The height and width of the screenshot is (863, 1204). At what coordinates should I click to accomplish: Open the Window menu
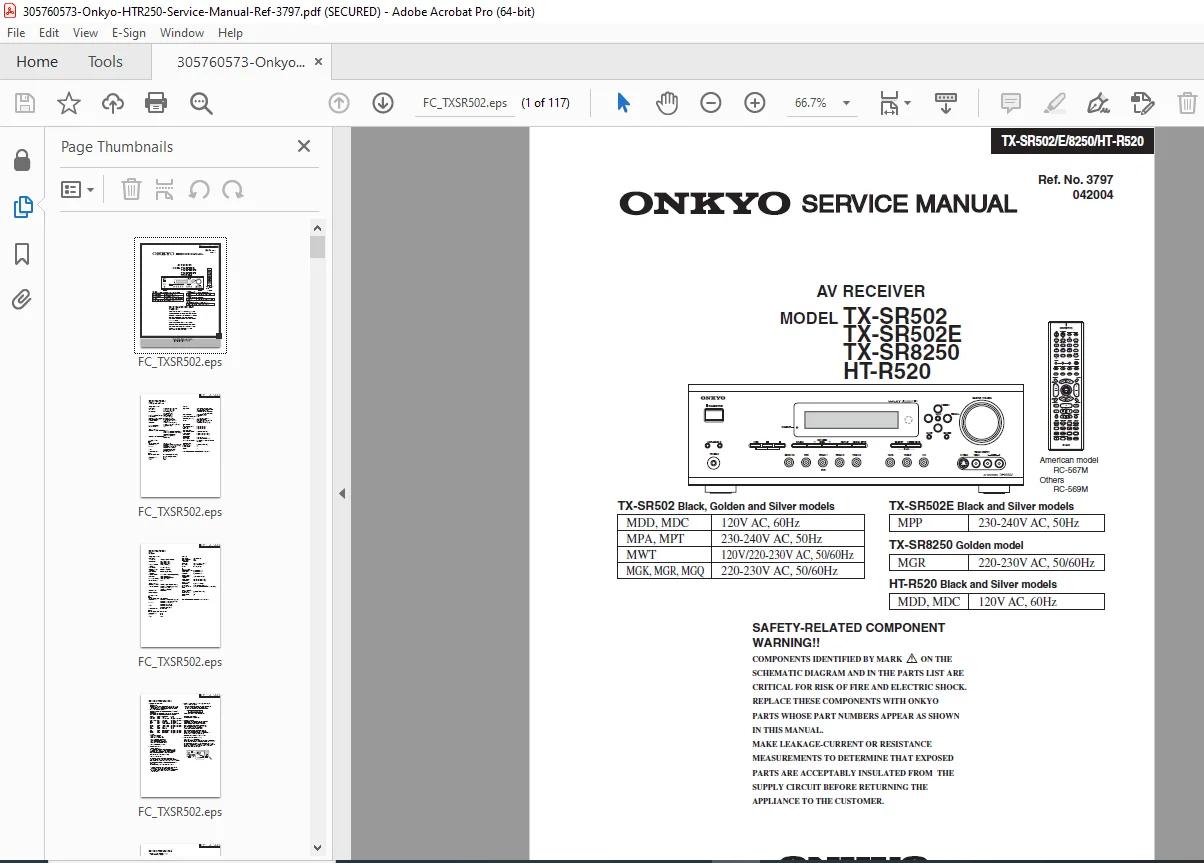(x=182, y=33)
